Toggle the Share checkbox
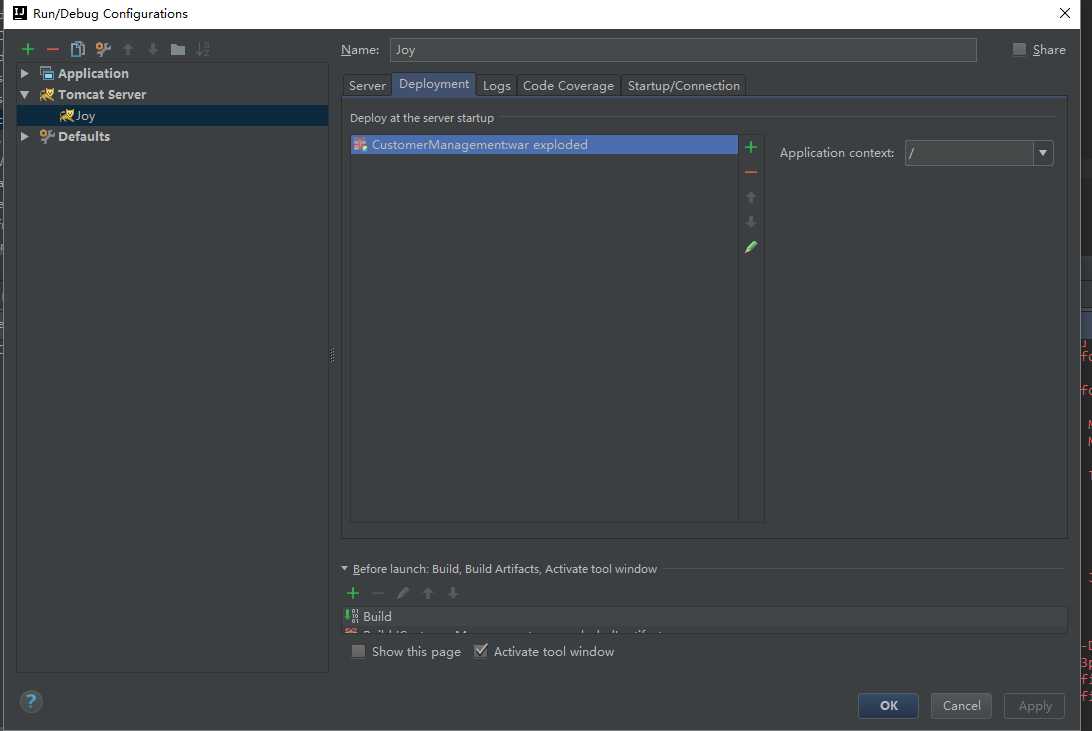The width and height of the screenshot is (1092, 731). [x=1019, y=49]
